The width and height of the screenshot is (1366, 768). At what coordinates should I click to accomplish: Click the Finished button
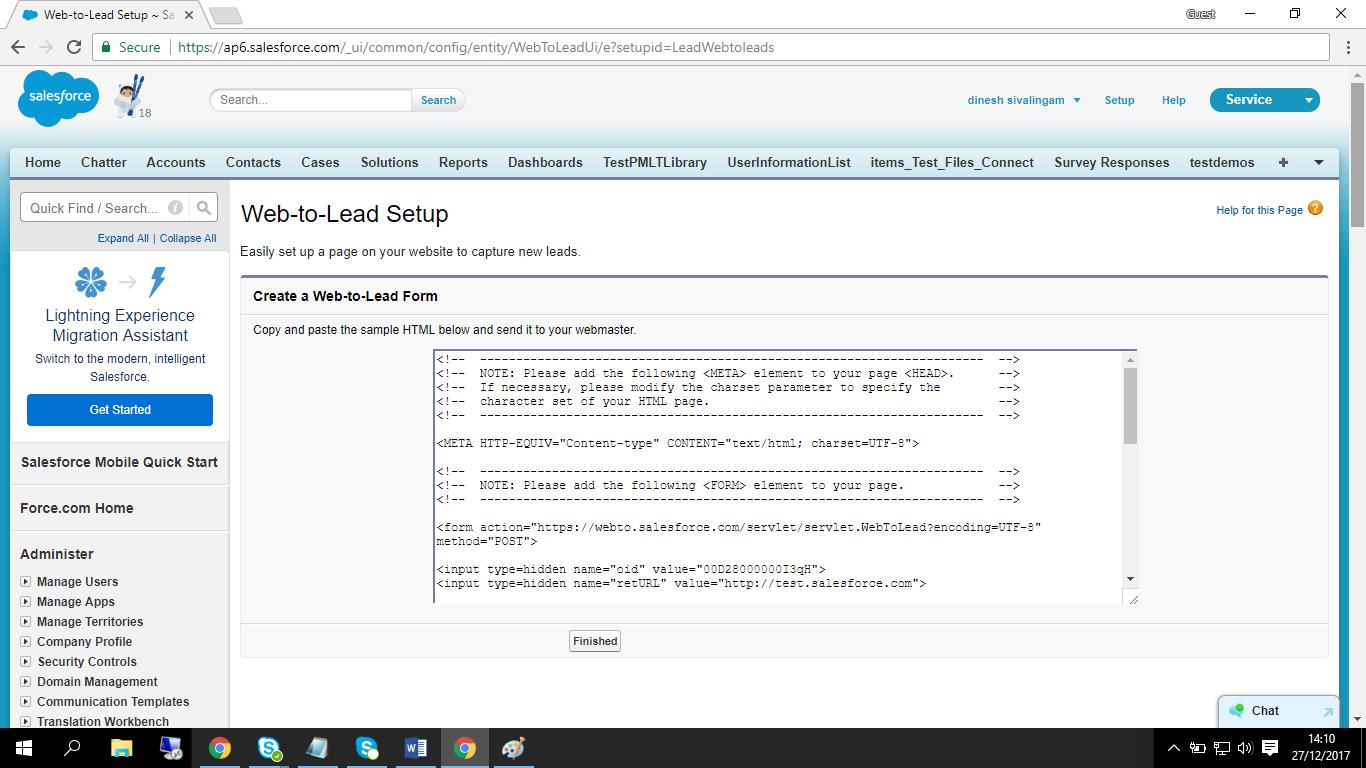595,641
